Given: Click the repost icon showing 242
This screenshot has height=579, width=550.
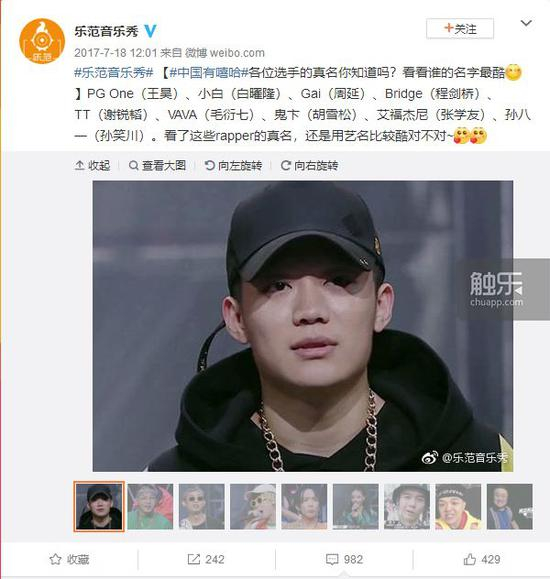Looking at the screenshot, I should pos(194,559).
